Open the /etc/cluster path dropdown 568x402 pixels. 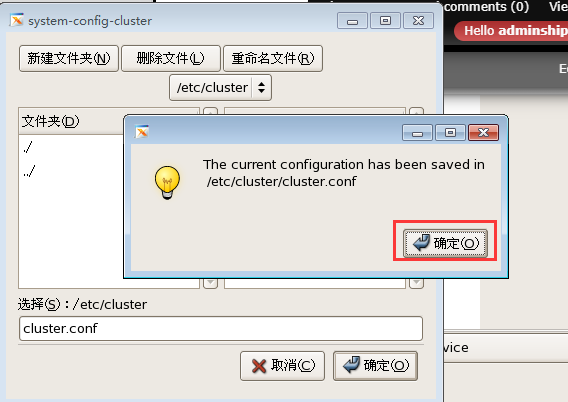(x=220, y=88)
